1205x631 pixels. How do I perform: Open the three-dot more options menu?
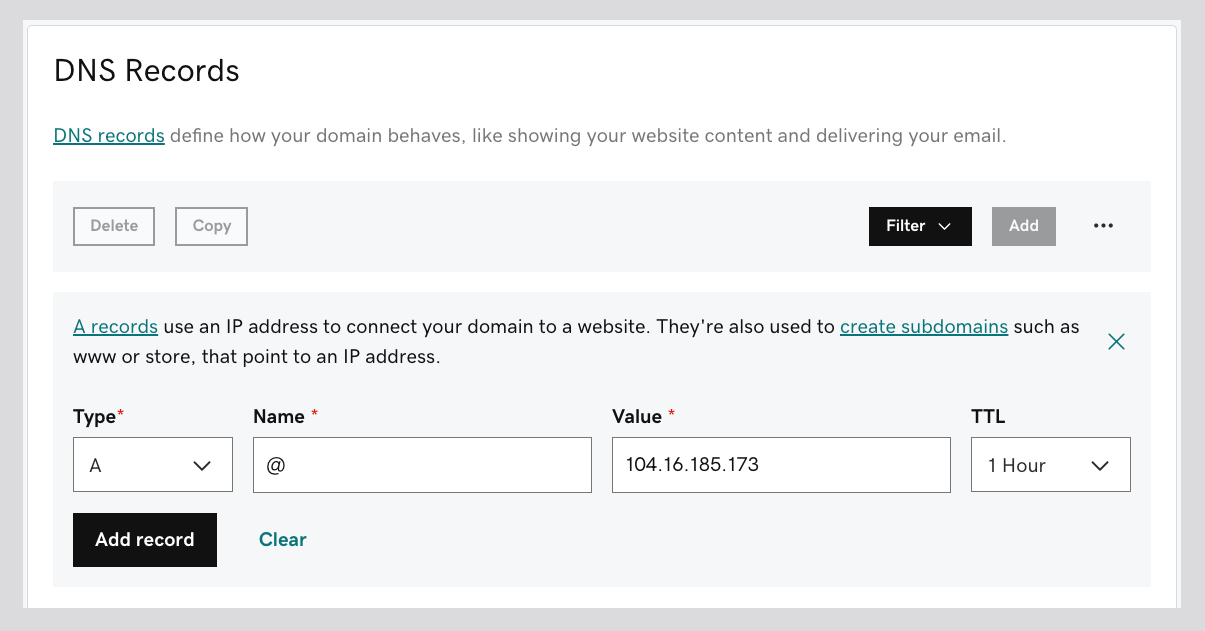pyautogui.click(x=1103, y=226)
